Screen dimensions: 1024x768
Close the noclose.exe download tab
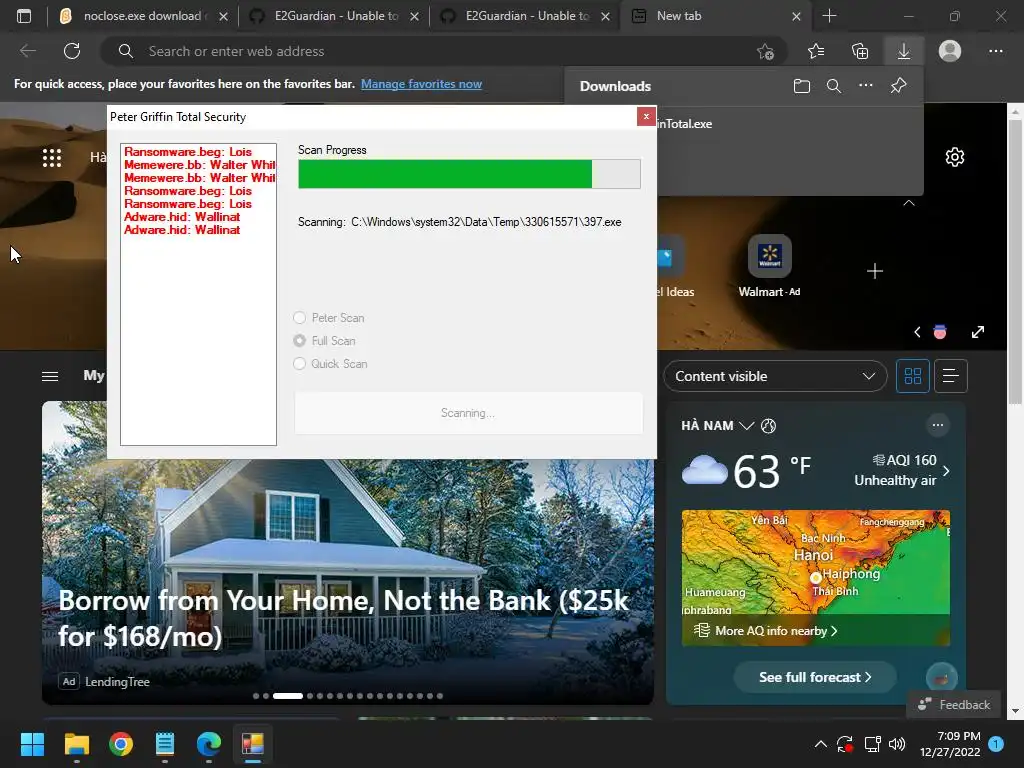coord(223,16)
